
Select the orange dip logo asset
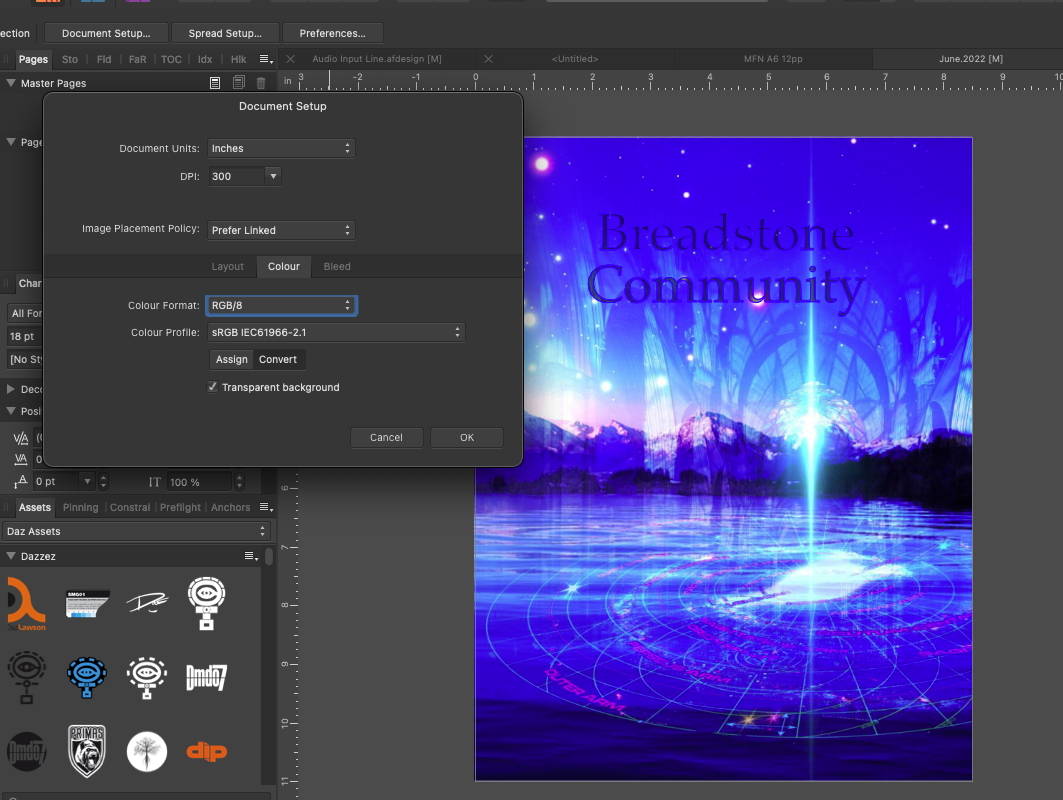tap(206, 751)
